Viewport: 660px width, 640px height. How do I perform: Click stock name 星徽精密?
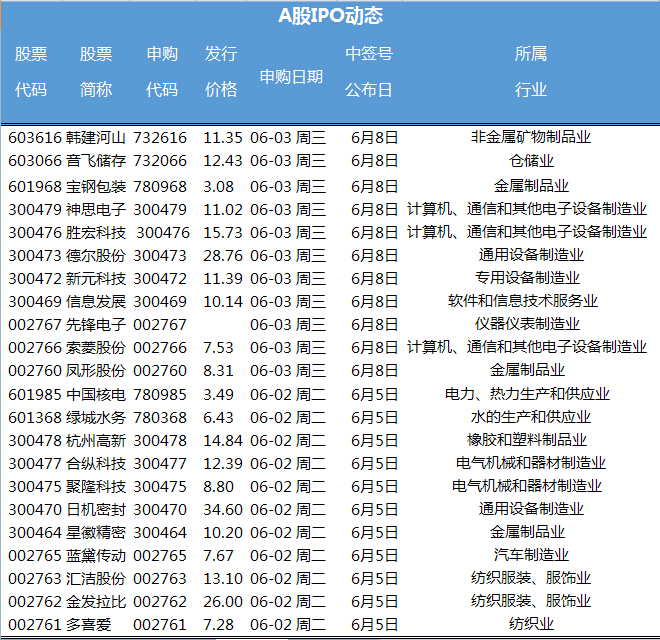pyautogui.click(x=96, y=533)
